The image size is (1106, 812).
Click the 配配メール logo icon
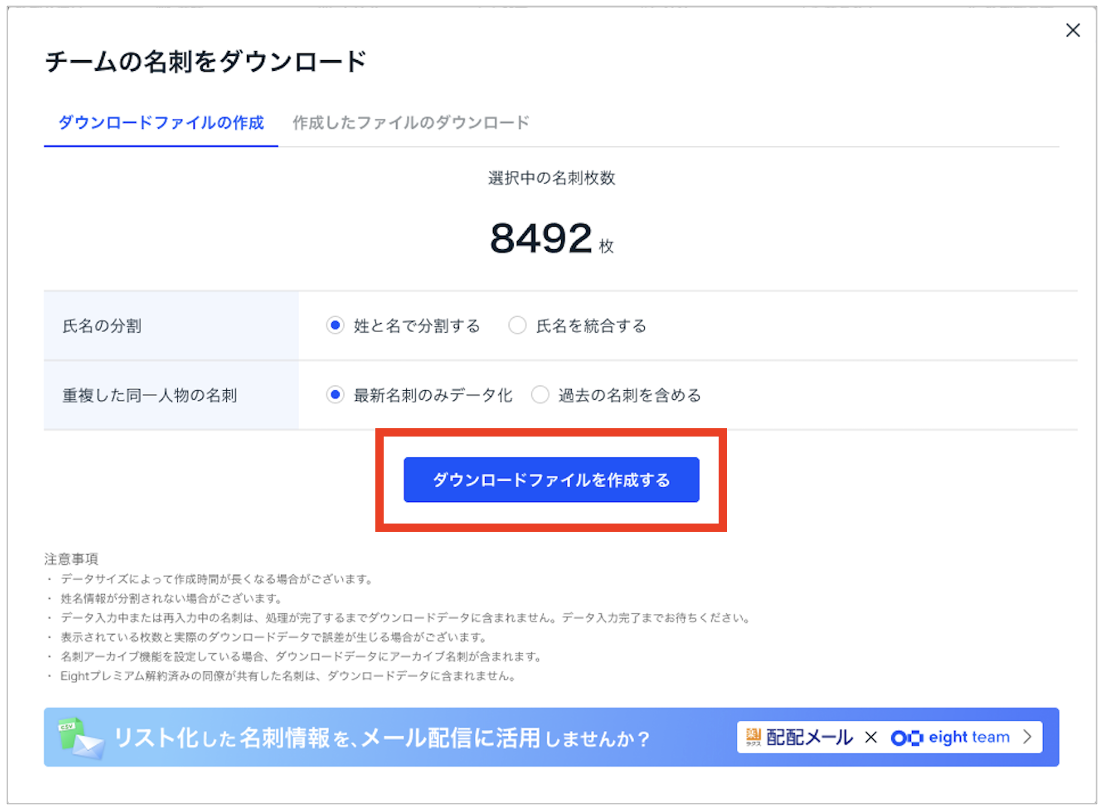click(754, 737)
